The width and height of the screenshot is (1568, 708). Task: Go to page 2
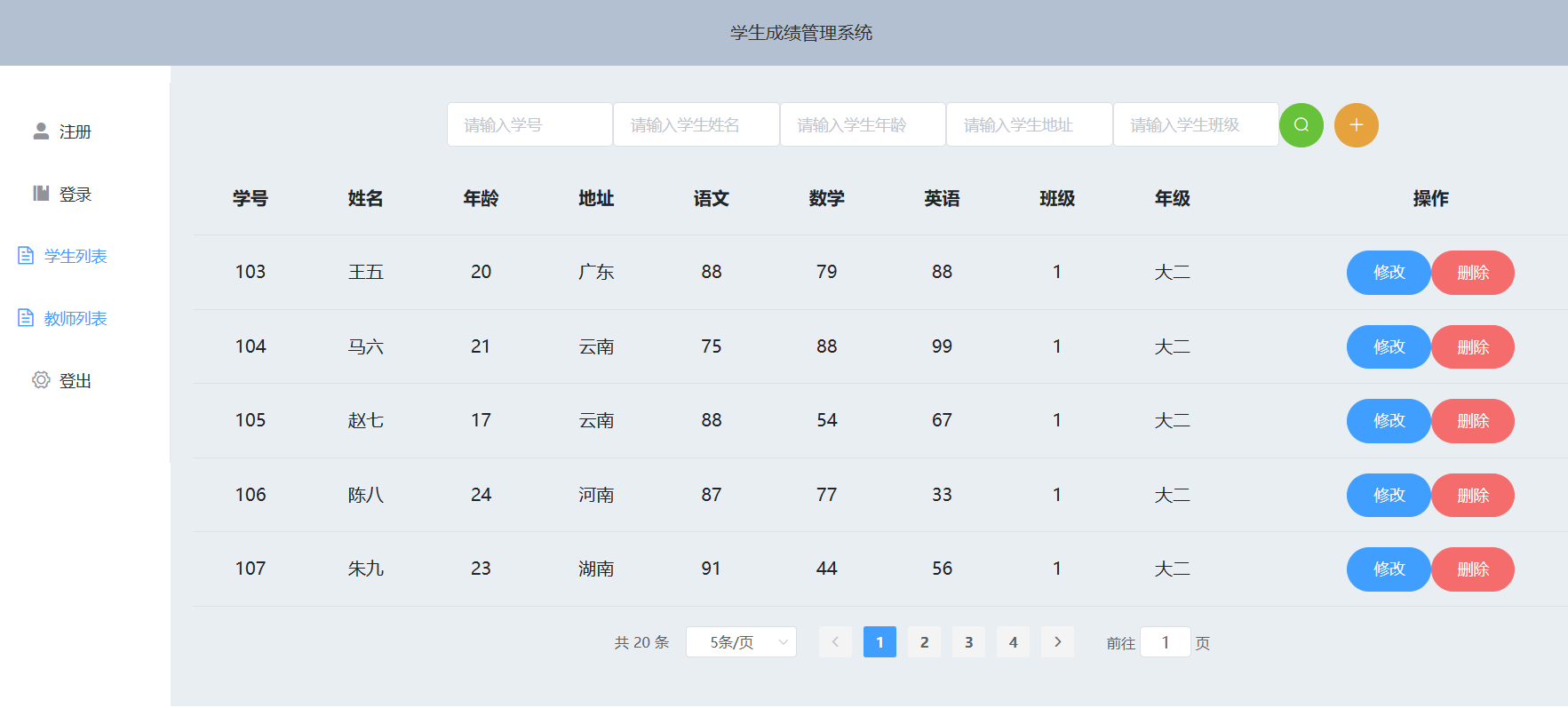[924, 642]
